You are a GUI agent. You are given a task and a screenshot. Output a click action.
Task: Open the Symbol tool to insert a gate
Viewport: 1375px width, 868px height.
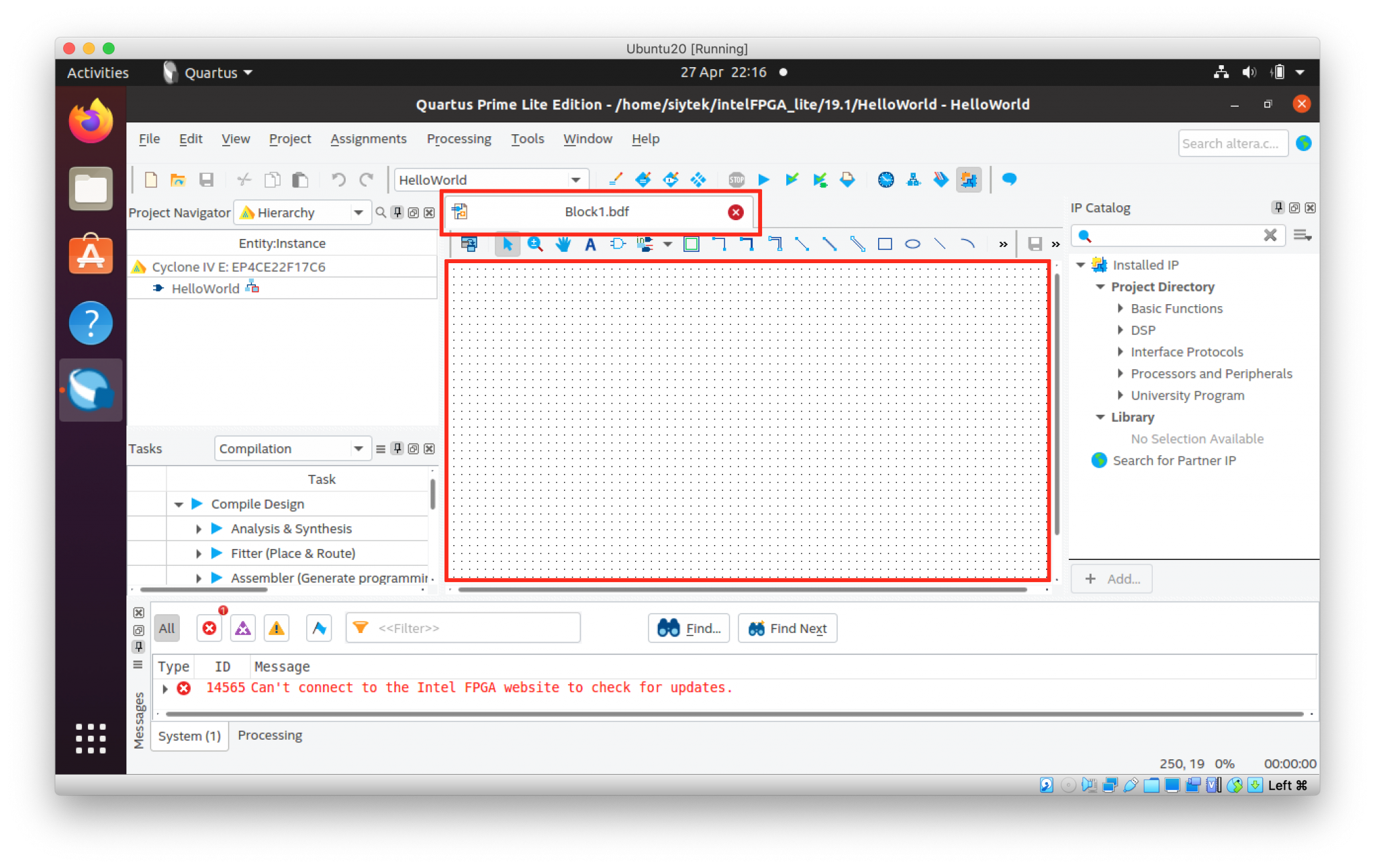pyautogui.click(x=617, y=244)
